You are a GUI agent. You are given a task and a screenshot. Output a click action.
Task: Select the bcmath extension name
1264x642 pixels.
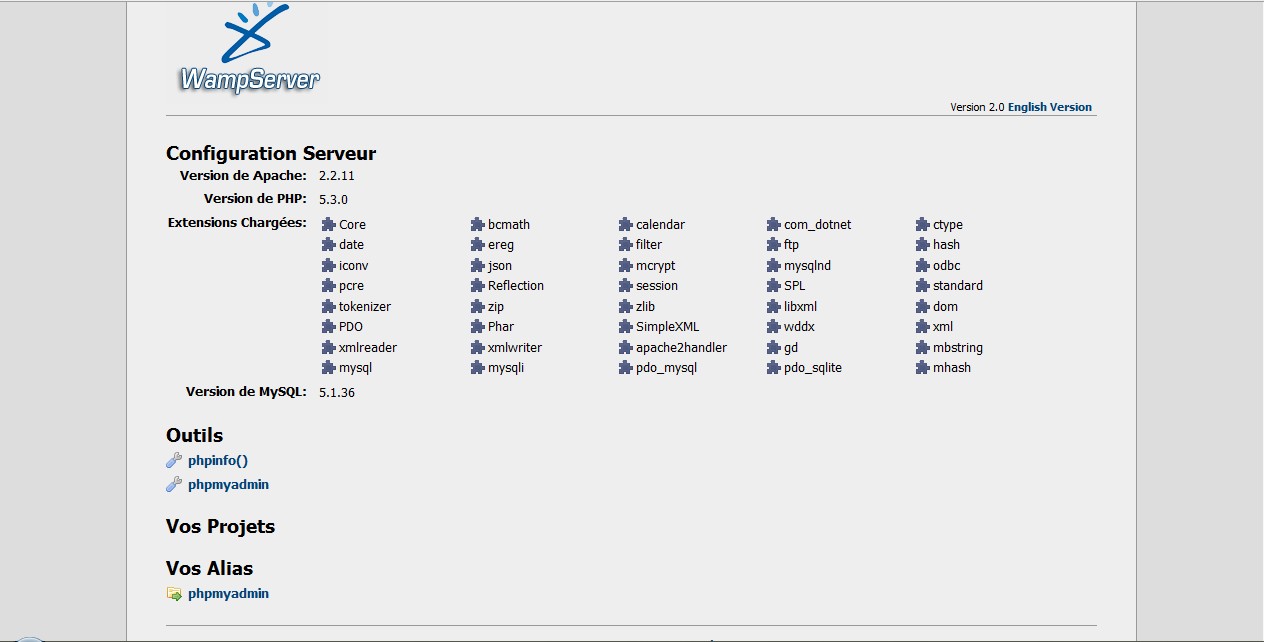509,225
